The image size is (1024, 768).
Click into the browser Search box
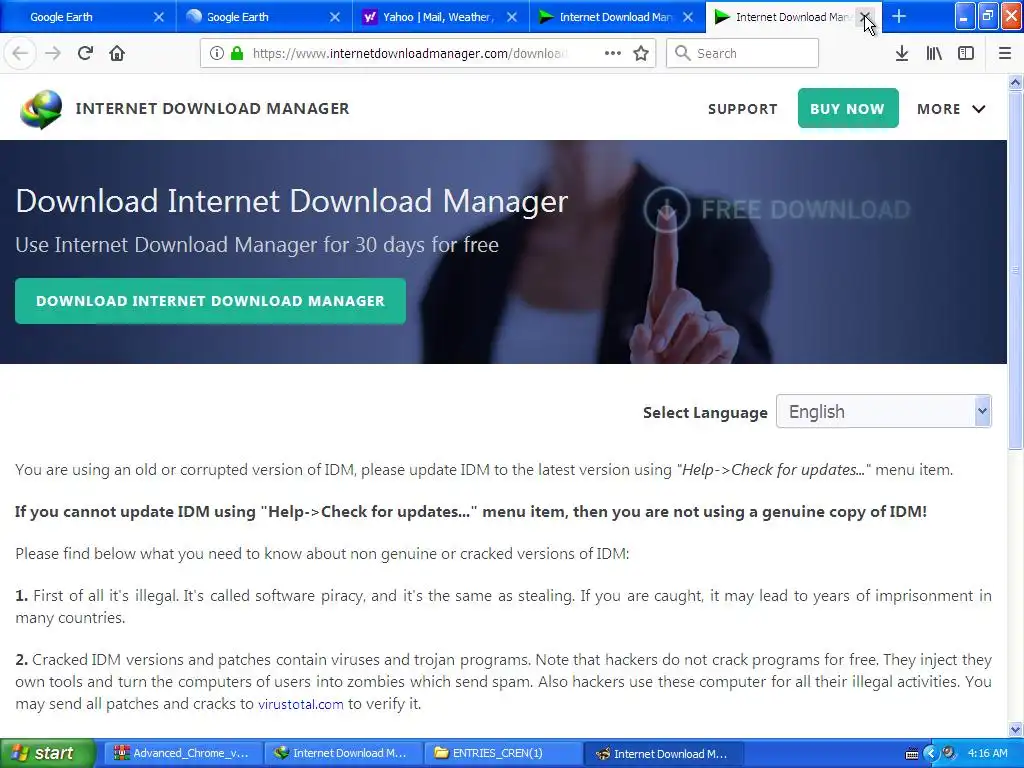[743, 53]
